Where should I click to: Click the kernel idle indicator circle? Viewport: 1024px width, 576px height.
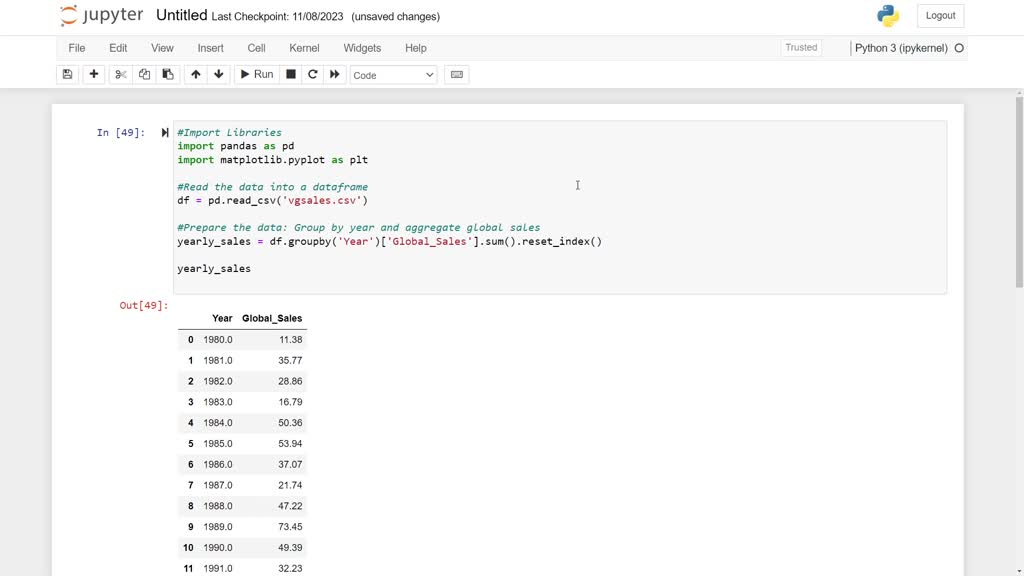[959, 48]
